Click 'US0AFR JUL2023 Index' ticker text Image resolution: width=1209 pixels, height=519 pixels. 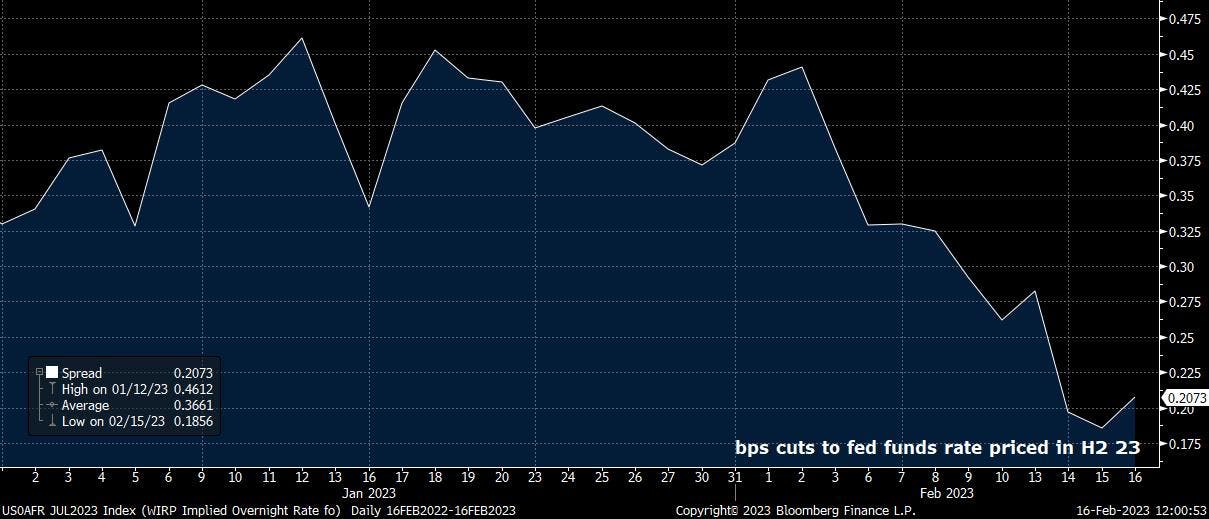pos(70,511)
